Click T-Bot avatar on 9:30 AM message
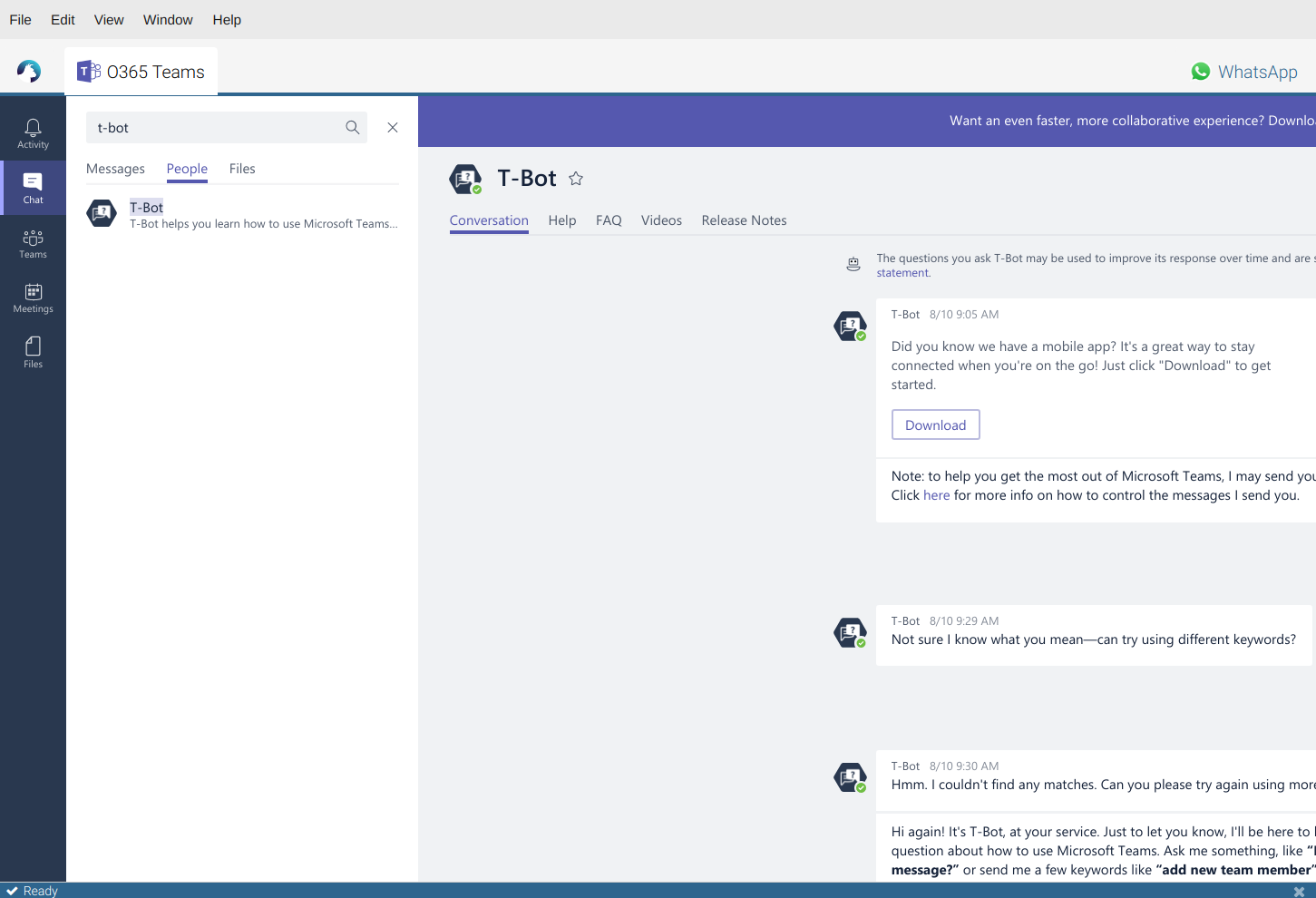The image size is (1316, 898). [x=851, y=777]
